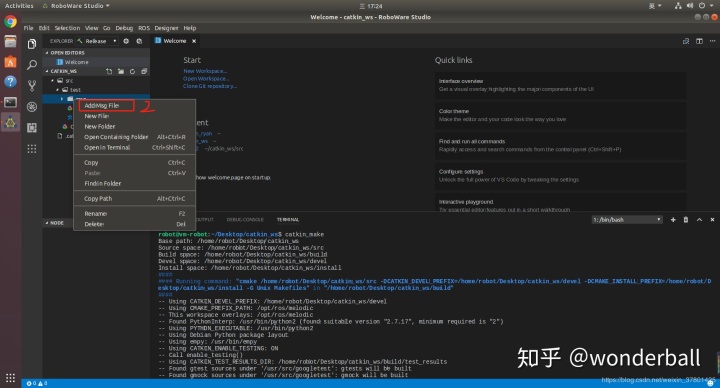
Task: Open Ubuntu Software from the dock
Action: tap(10, 62)
